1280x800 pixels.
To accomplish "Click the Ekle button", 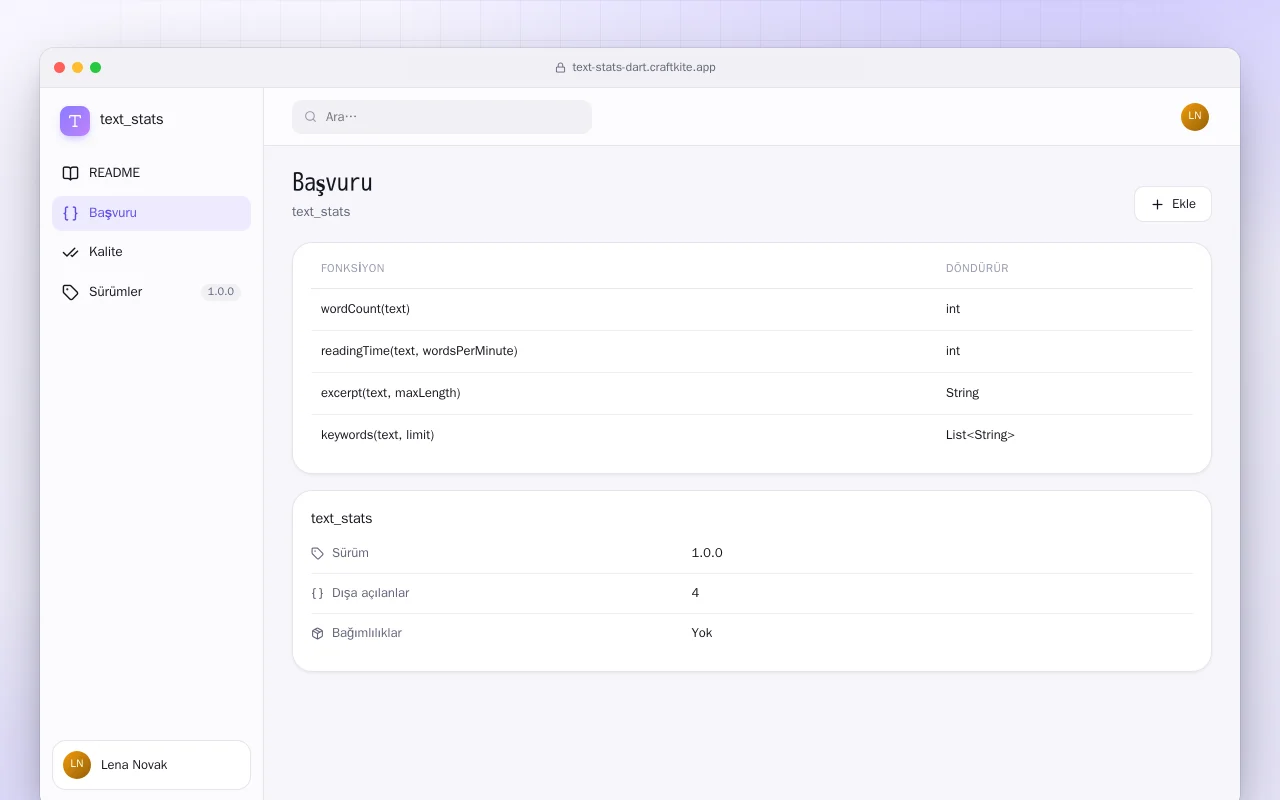I will pos(1173,204).
